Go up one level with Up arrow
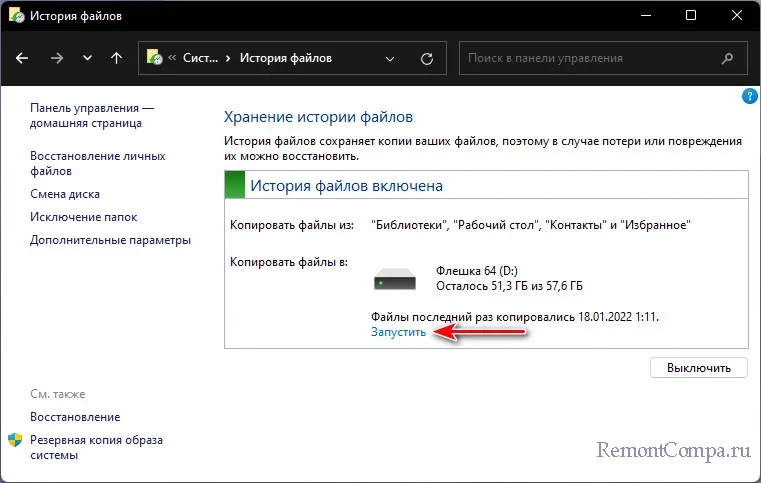761x483 pixels. click(116, 58)
